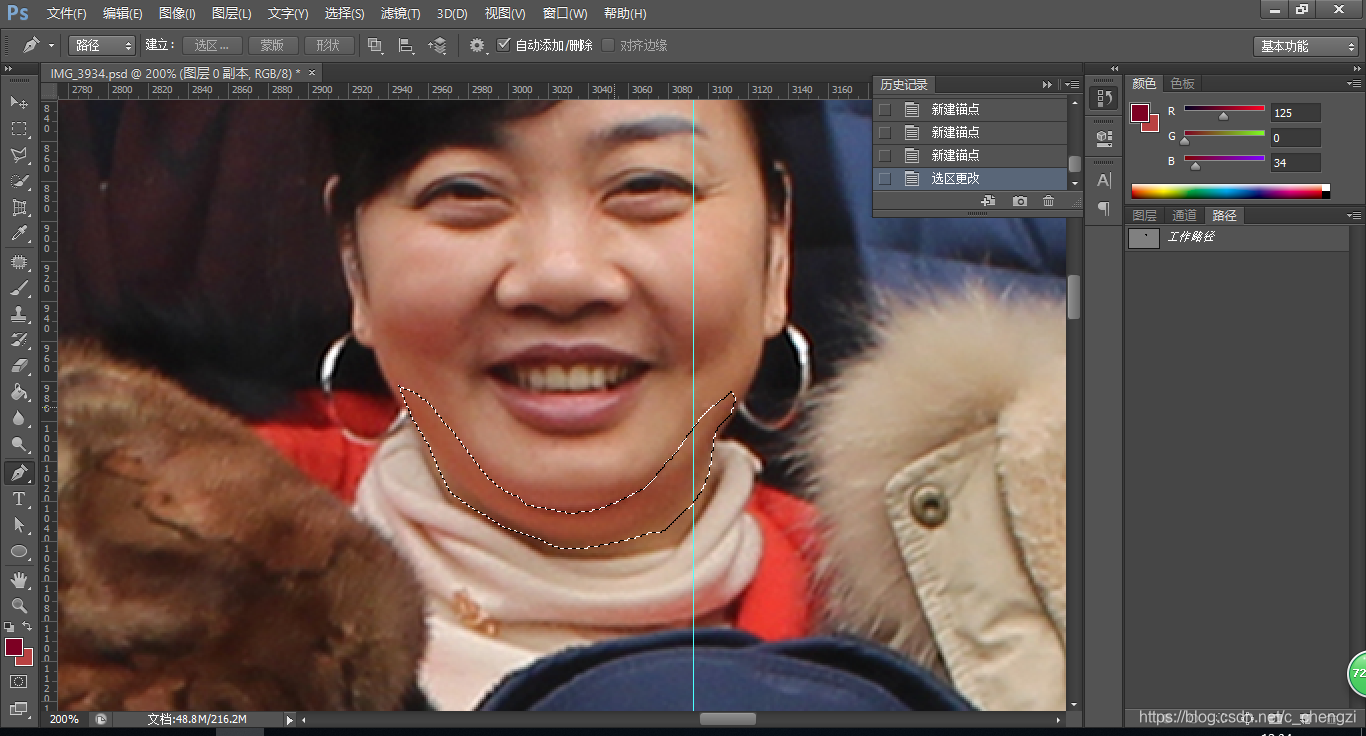Close the IMG_3934.psd document tab
Viewport: 1366px width, 736px height.
pyautogui.click(x=312, y=72)
